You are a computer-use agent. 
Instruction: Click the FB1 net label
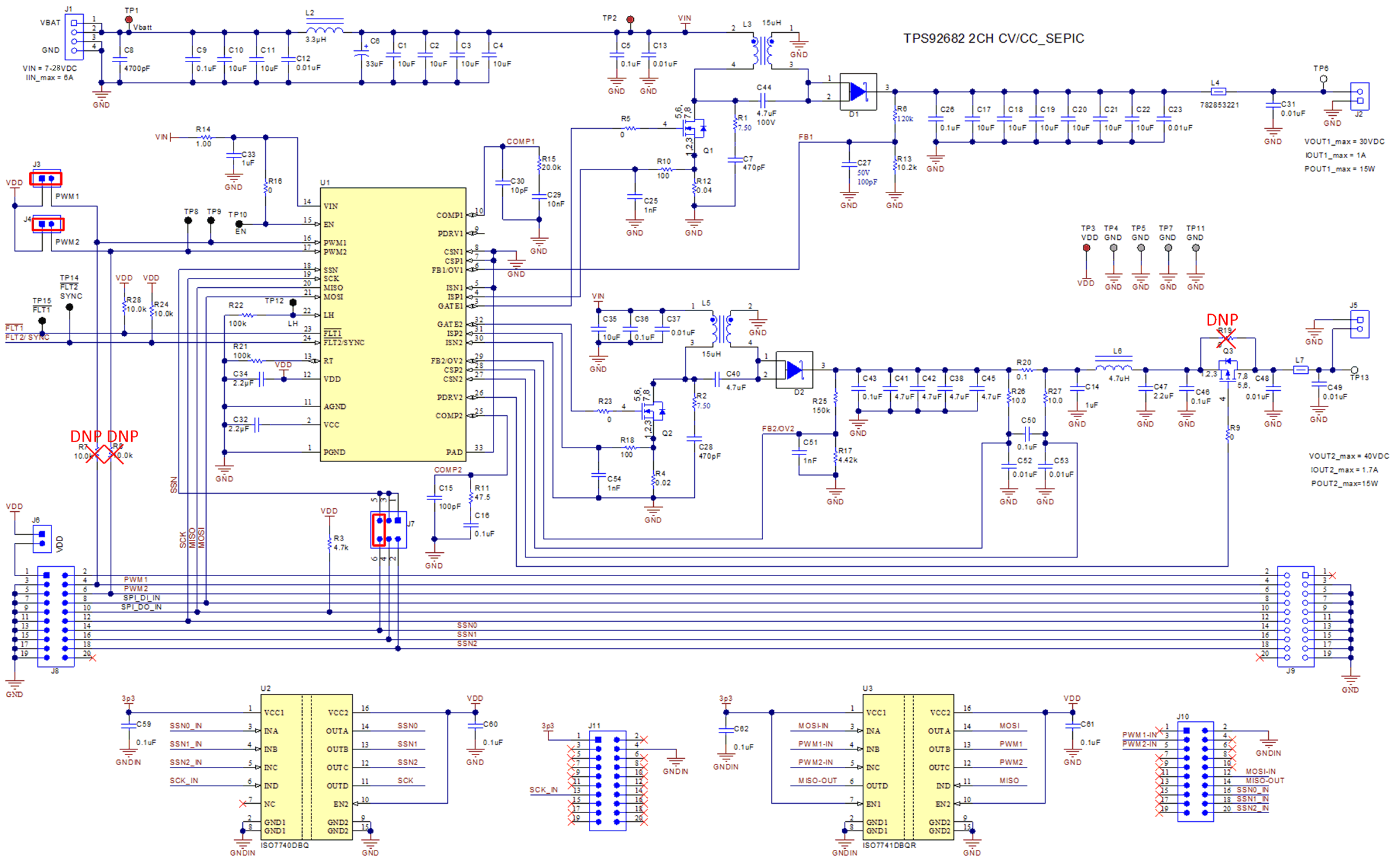click(x=807, y=137)
